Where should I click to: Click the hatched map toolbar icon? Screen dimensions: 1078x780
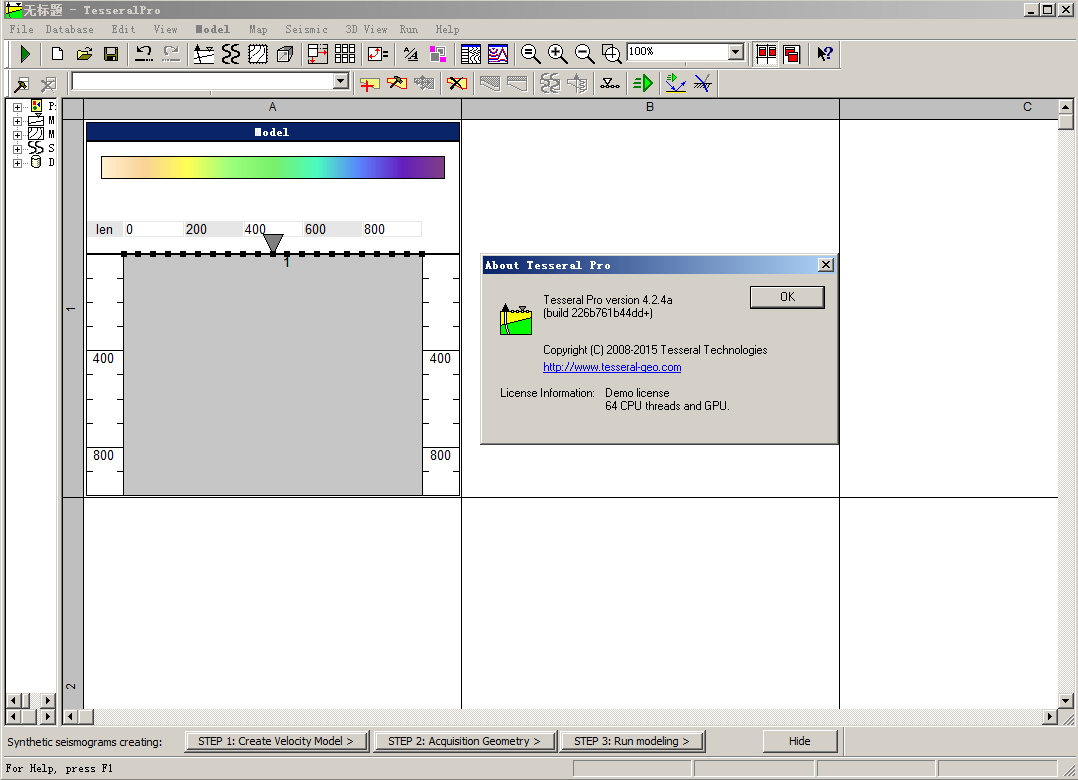click(x=258, y=54)
